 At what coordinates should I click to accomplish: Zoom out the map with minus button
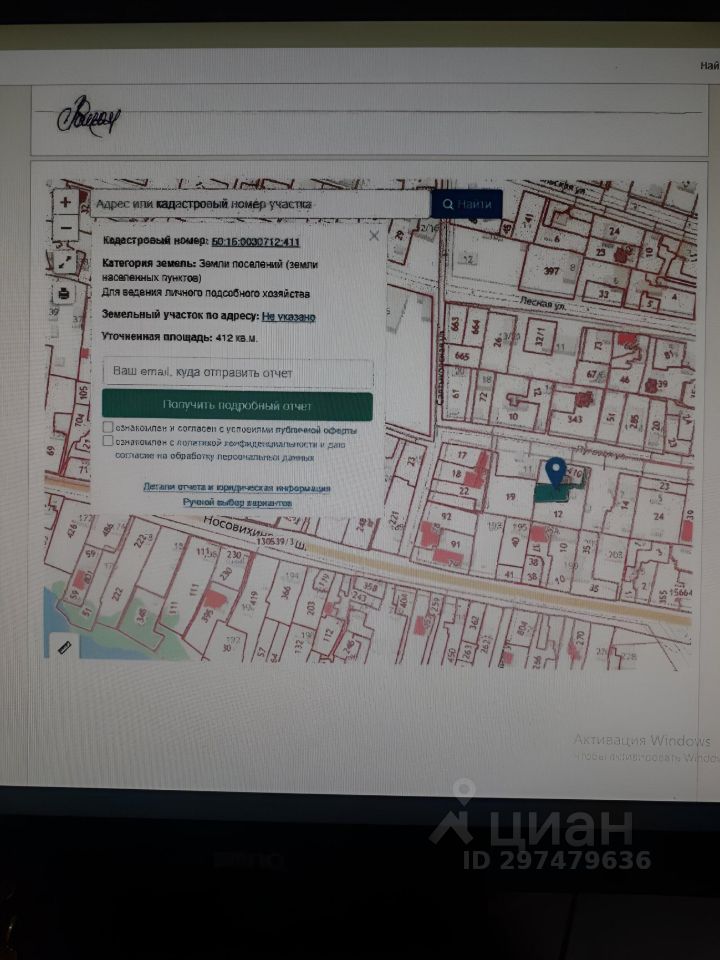[66, 228]
